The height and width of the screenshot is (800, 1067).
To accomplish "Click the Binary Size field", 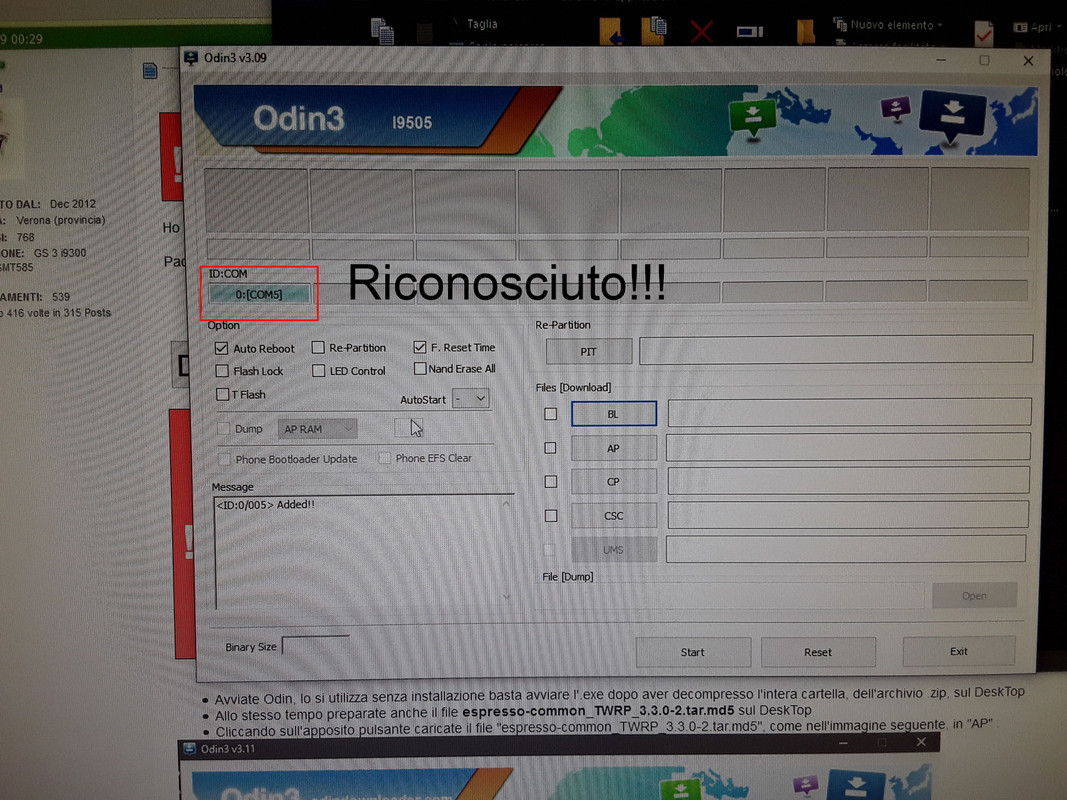I will (x=316, y=646).
